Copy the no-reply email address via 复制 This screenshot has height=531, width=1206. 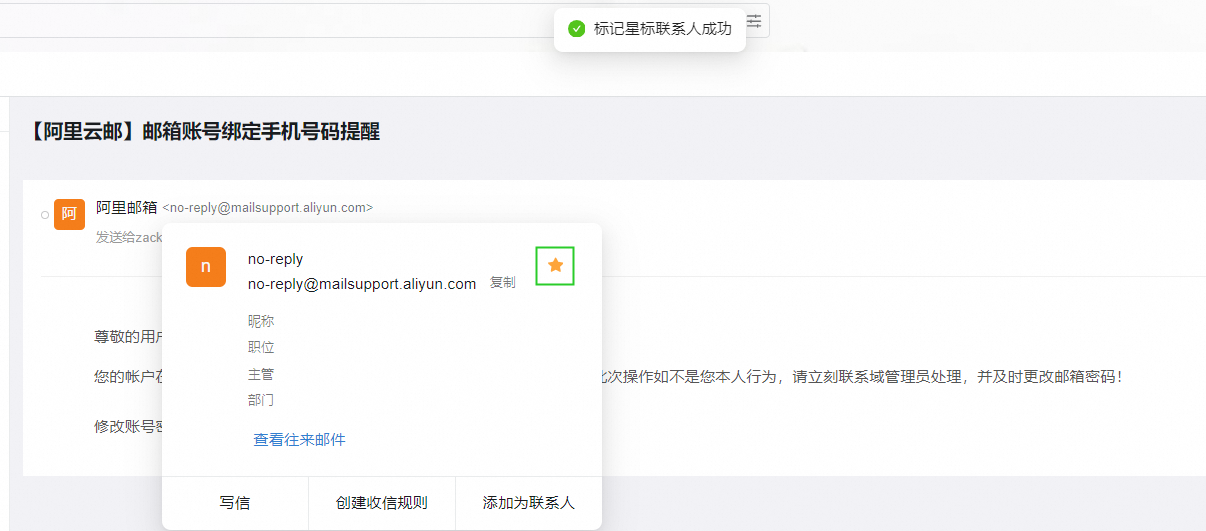coord(502,283)
